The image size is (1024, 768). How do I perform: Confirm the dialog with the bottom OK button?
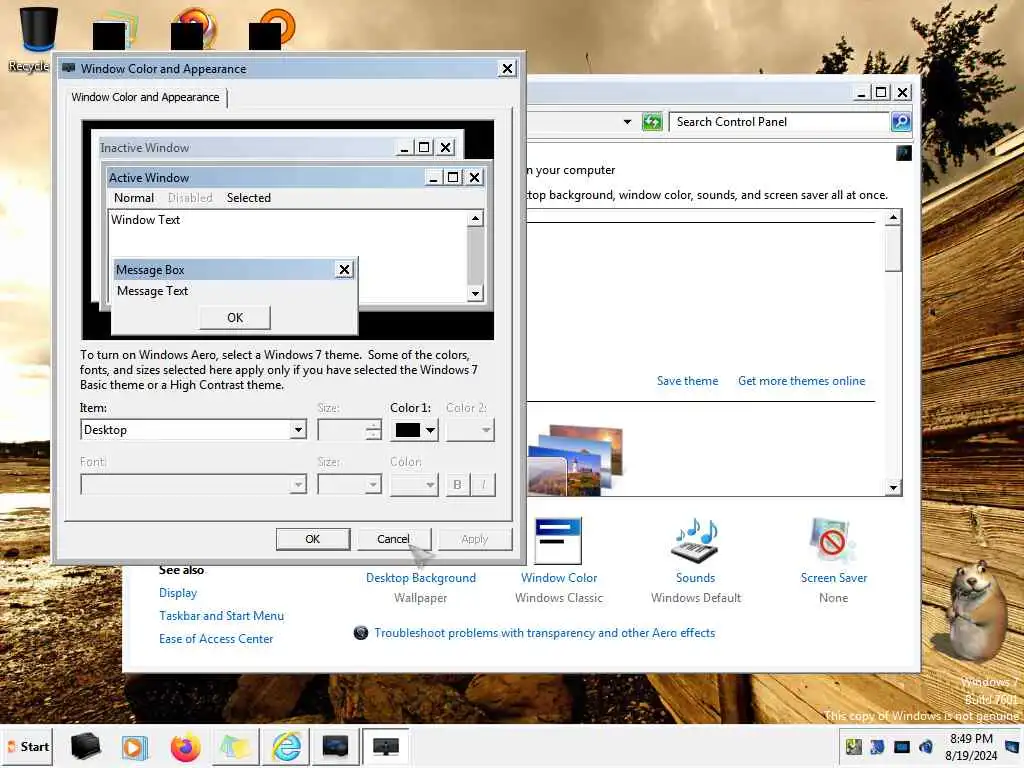click(313, 539)
